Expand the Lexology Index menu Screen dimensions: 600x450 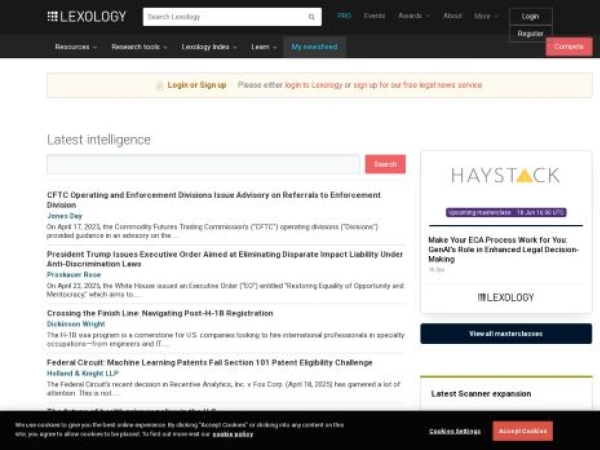click(x=209, y=47)
